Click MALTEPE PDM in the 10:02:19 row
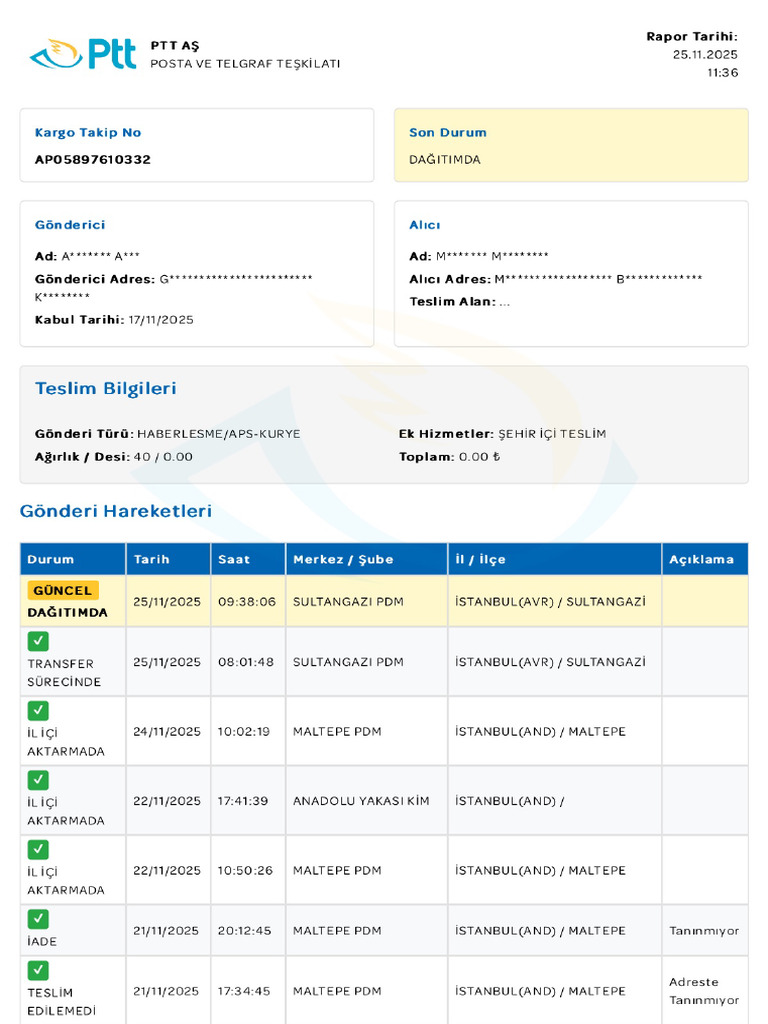This screenshot has height=1024, width=768. [x=337, y=731]
